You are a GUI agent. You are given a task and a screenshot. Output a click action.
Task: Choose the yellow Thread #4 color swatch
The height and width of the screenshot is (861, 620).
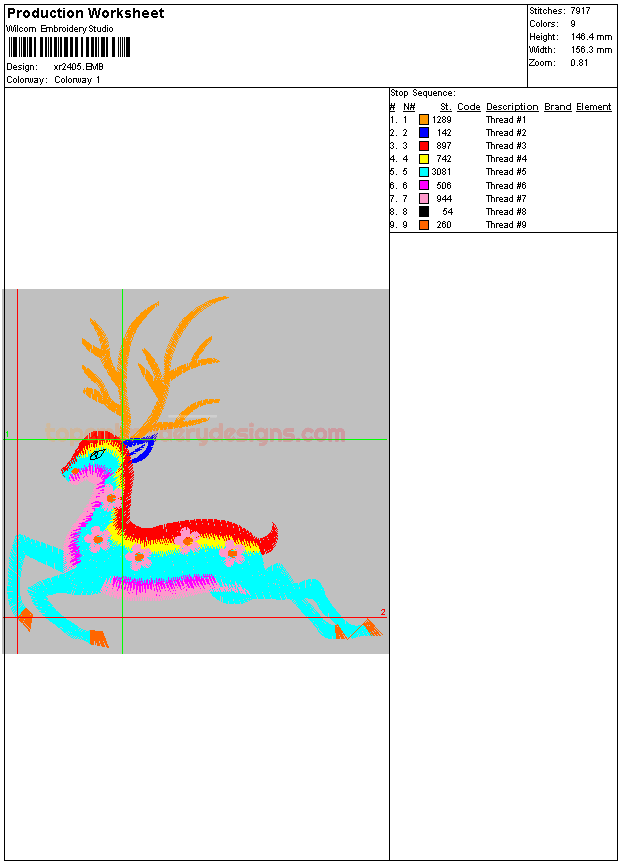tap(424, 159)
